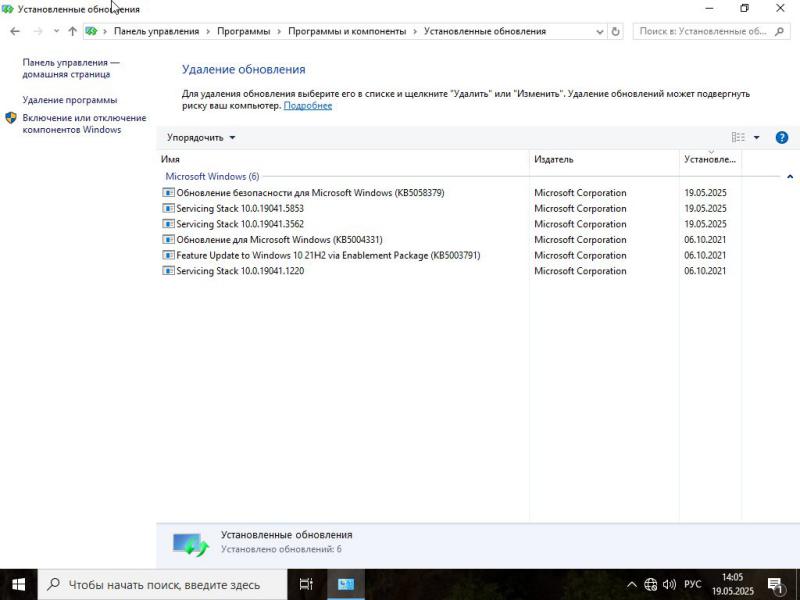The image size is (800, 600).
Task: Click the forward navigation arrow
Action: click(x=38, y=31)
